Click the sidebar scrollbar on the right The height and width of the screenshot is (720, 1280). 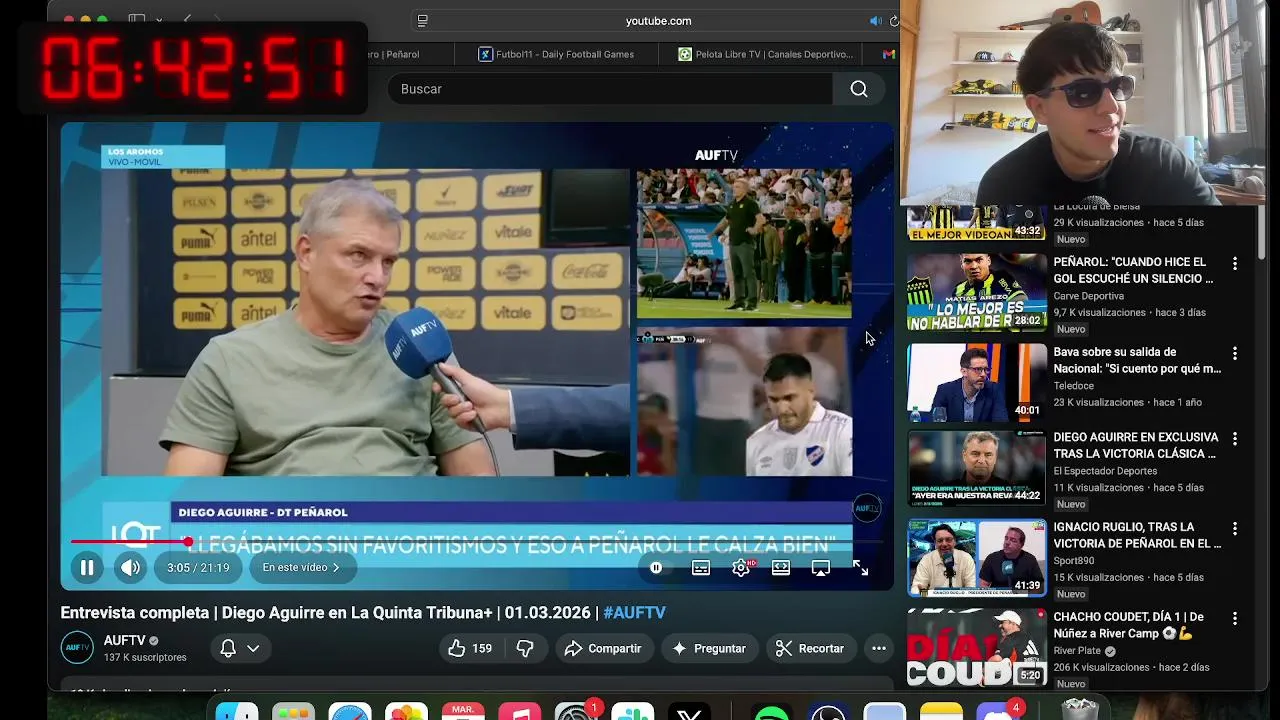[x=1262, y=232]
